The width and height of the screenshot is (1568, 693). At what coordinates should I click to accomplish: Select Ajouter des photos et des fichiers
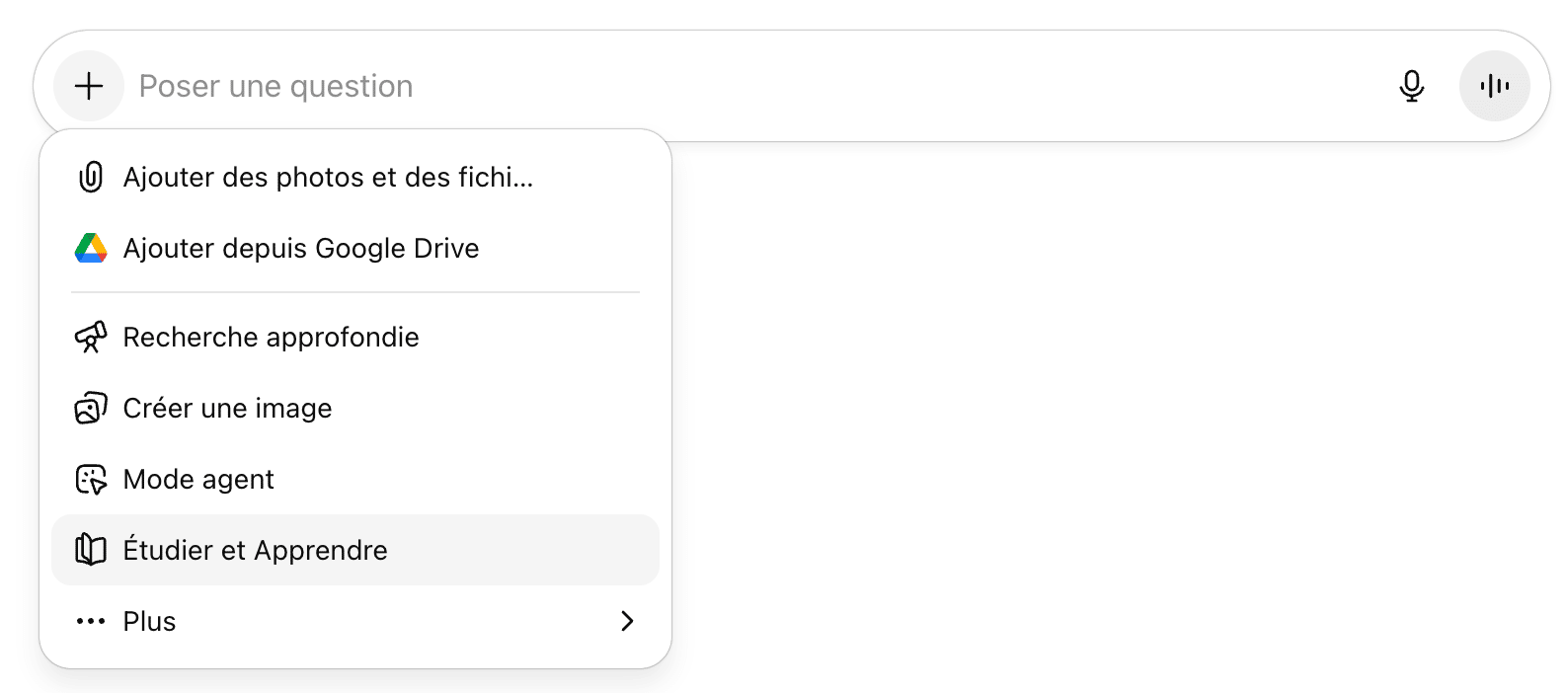328,177
